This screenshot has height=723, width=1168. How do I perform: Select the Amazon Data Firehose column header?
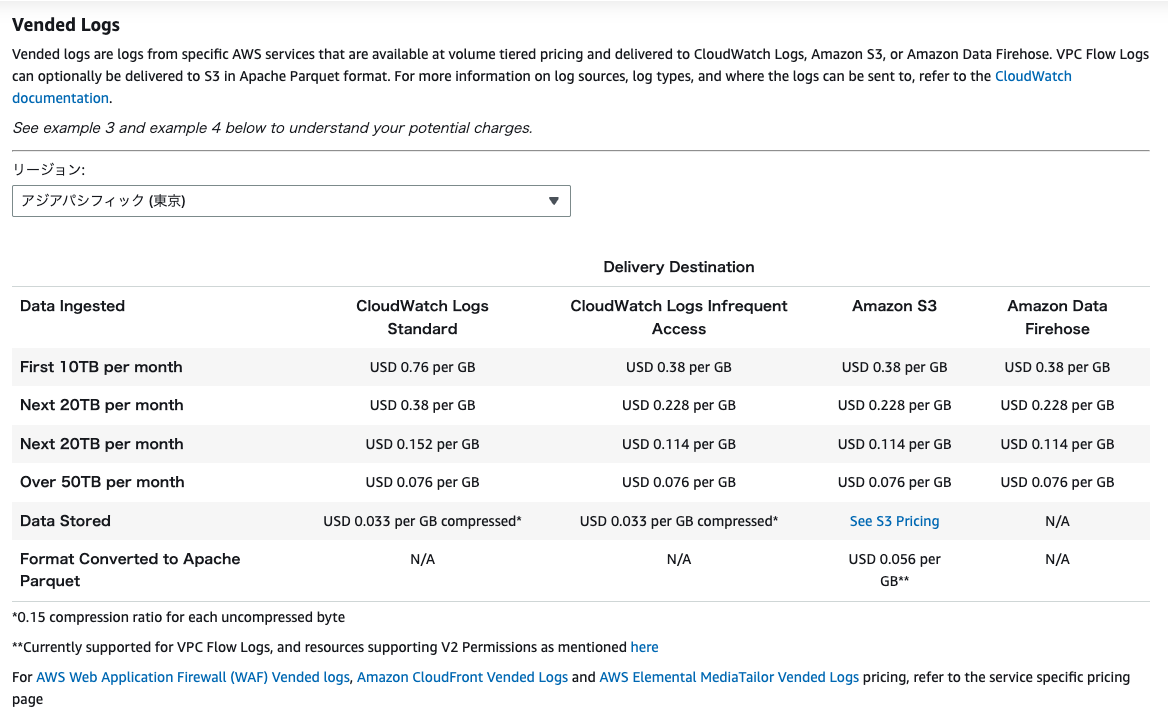[1057, 317]
